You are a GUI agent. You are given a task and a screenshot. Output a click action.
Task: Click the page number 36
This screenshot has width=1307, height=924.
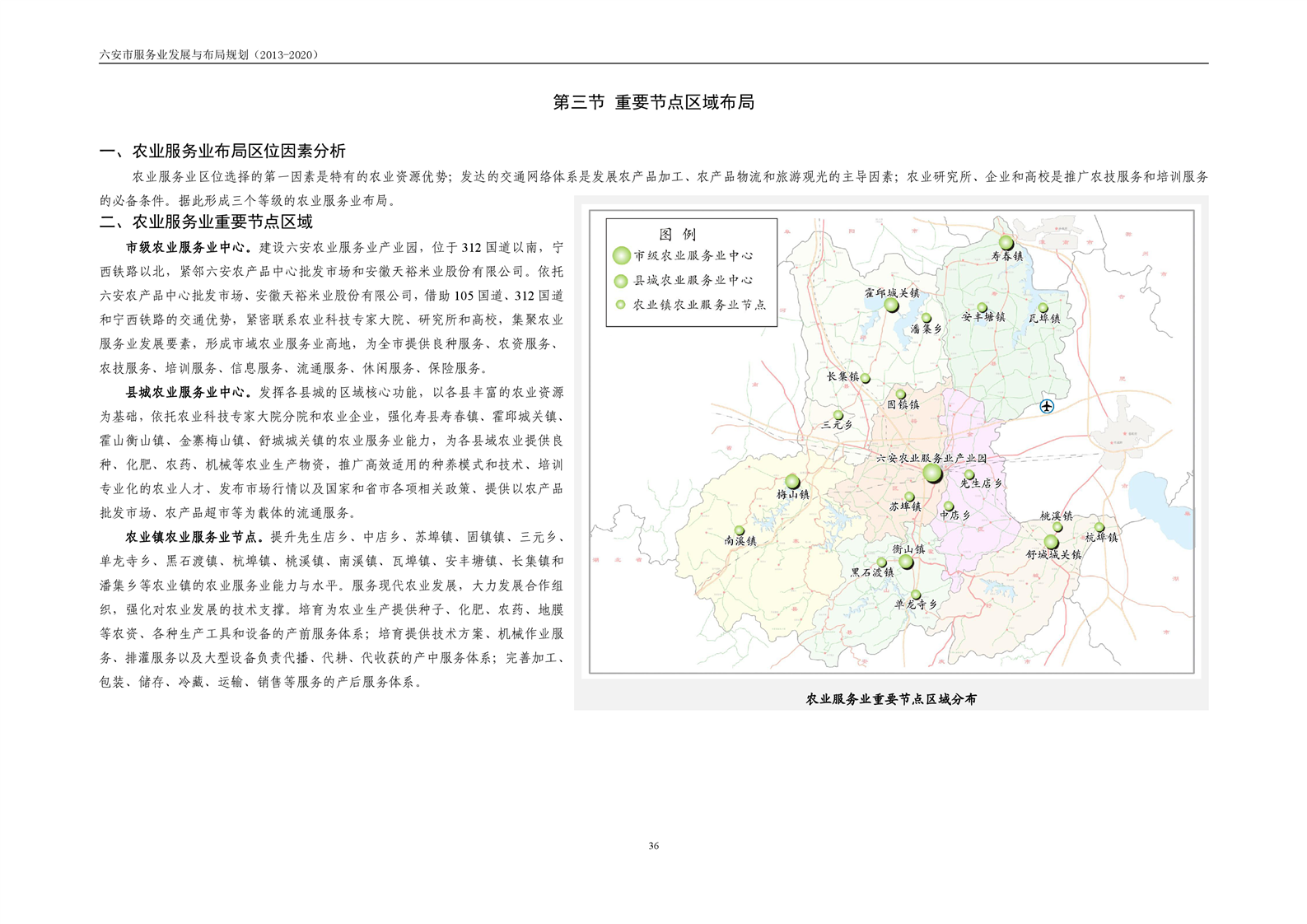[653, 846]
